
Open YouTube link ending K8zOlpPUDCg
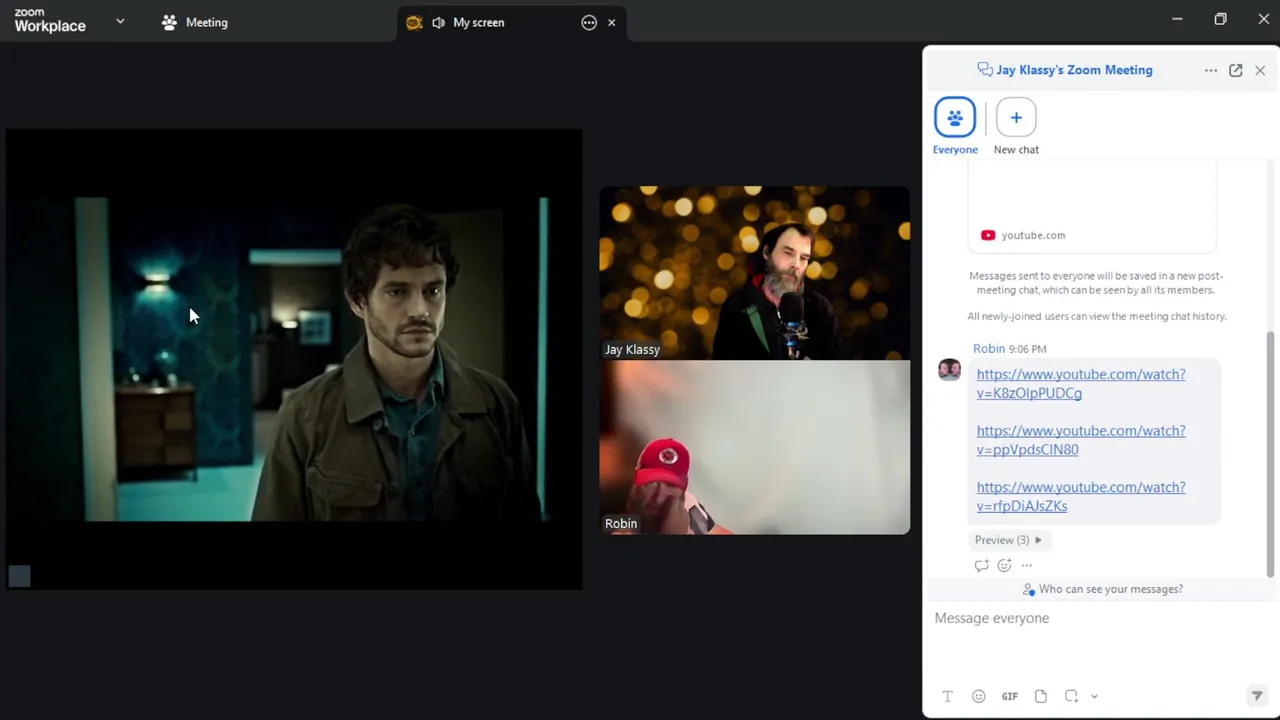pyautogui.click(x=1081, y=383)
